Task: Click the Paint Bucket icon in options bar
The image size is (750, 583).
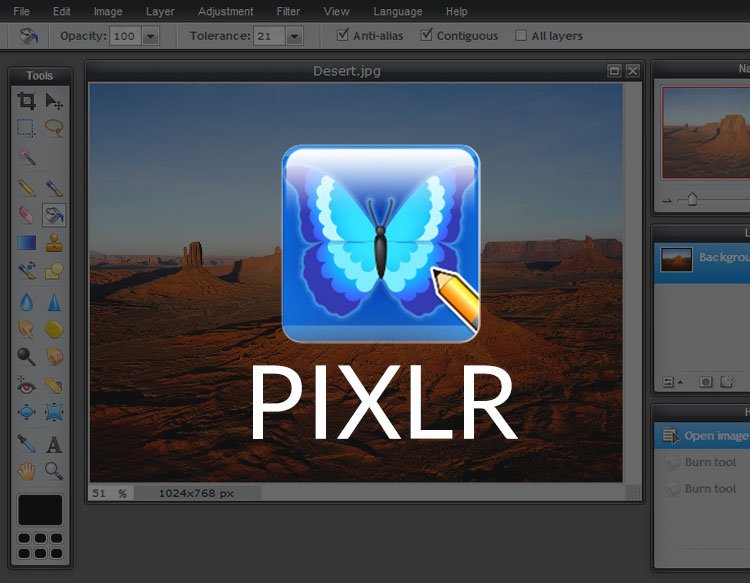Action: (x=29, y=35)
